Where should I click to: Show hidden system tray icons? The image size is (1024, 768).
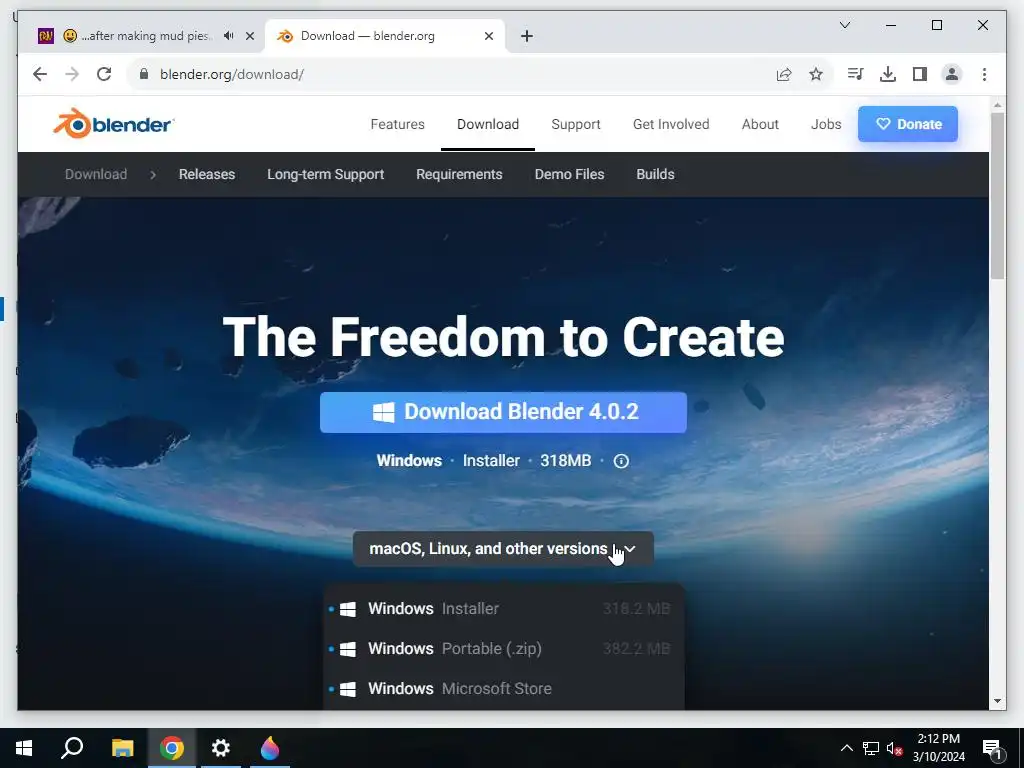[846, 748]
